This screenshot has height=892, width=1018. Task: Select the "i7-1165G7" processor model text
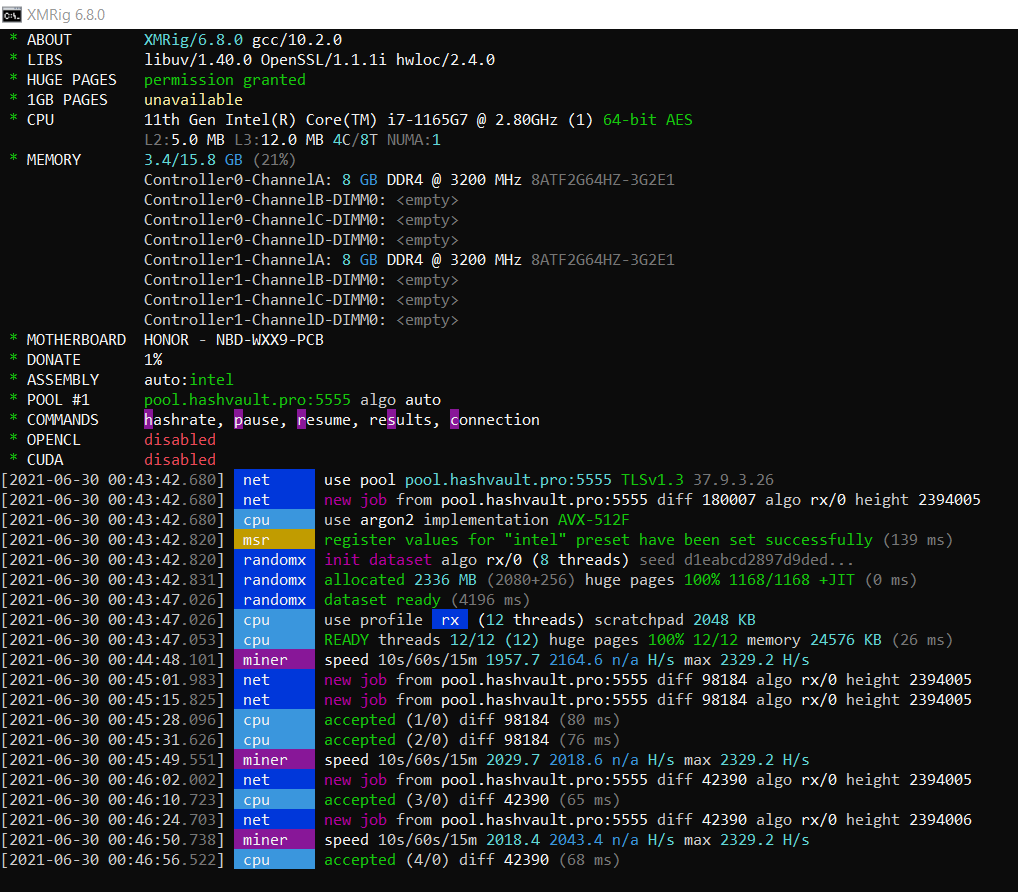click(427, 120)
